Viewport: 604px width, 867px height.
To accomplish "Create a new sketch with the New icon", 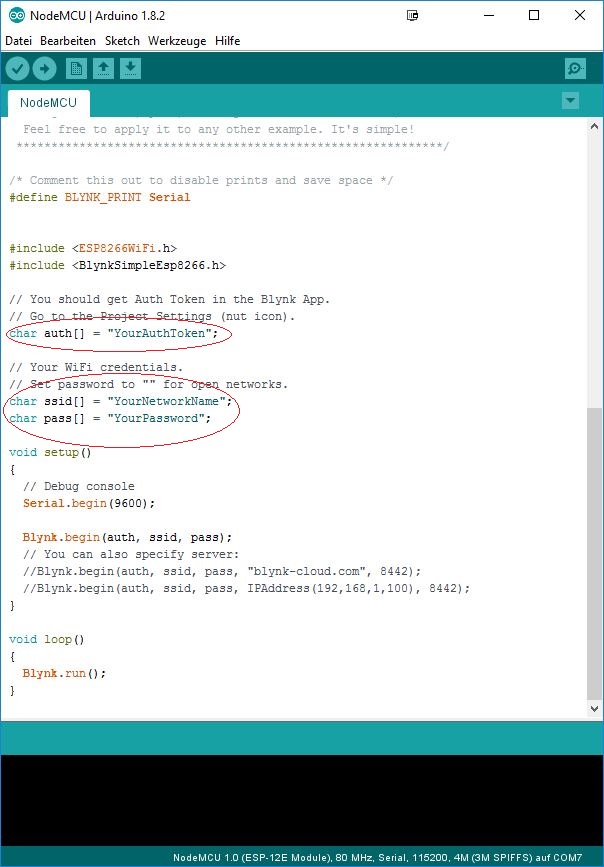I will pyautogui.click(x=76, y=69).
